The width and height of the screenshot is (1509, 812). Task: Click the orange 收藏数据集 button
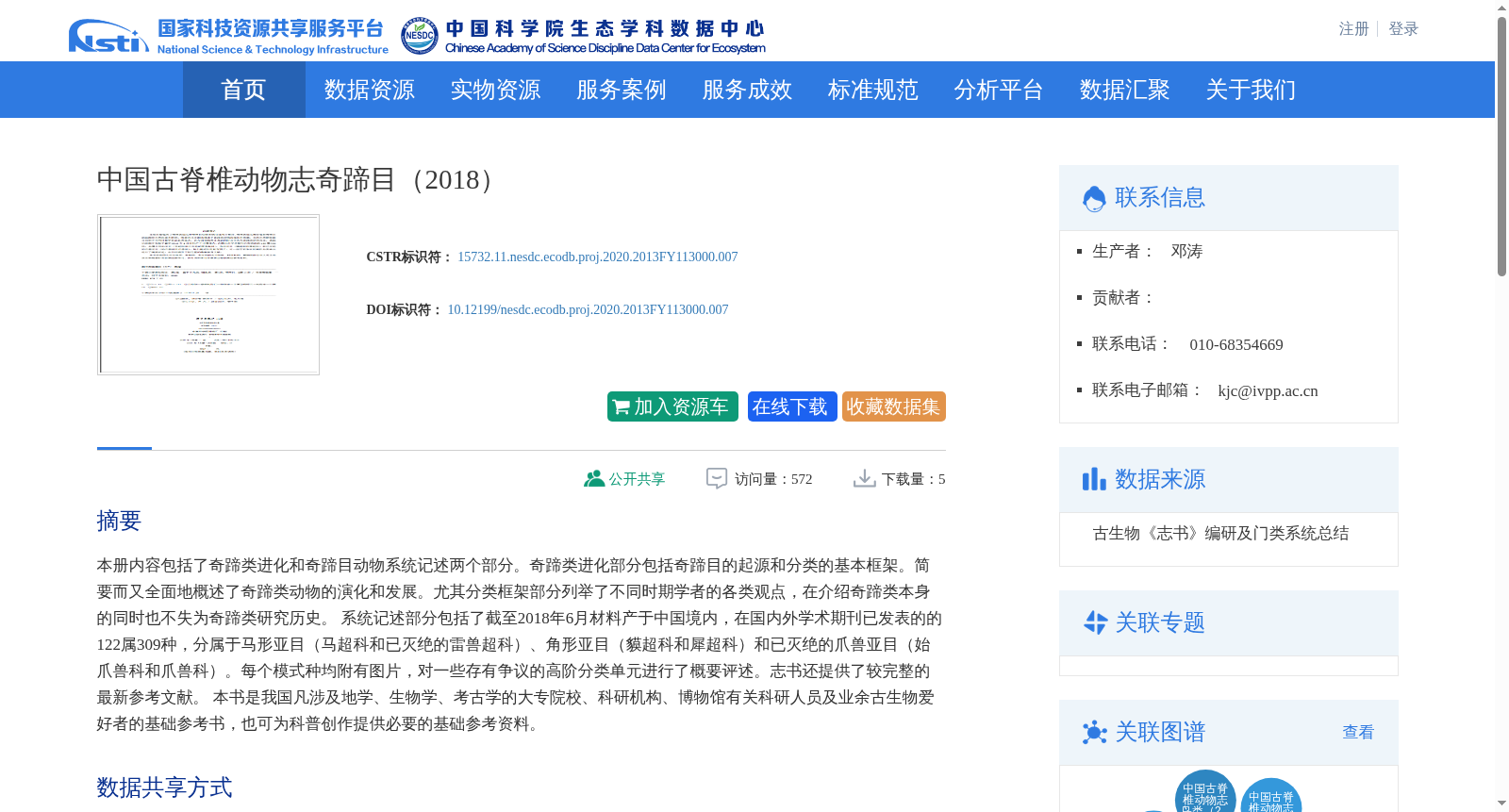point(894,406)
